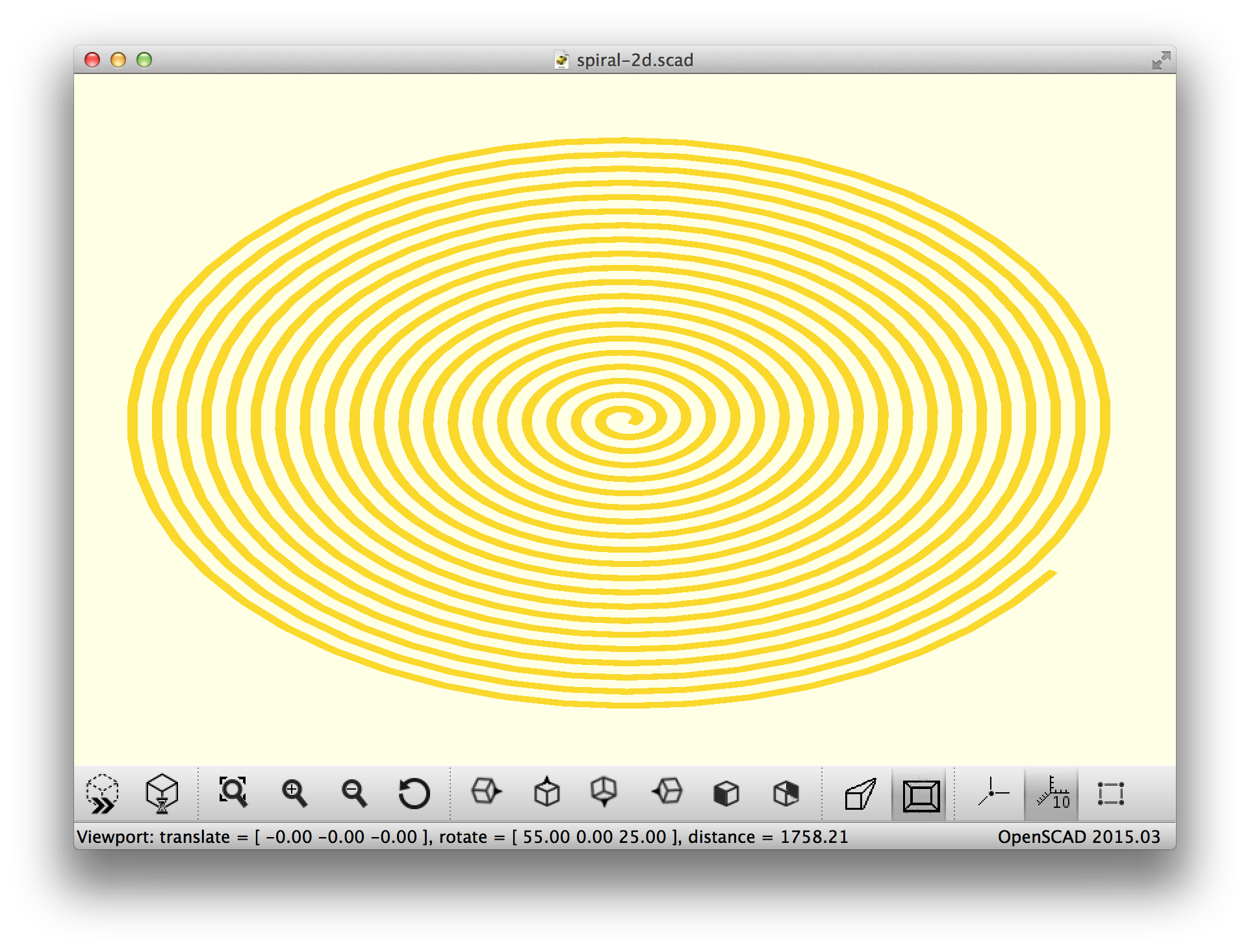The image size is (1250, 952).
Task: Switch to the Left view cube icon
Action: pyautogui.click(x=667, y=792)
